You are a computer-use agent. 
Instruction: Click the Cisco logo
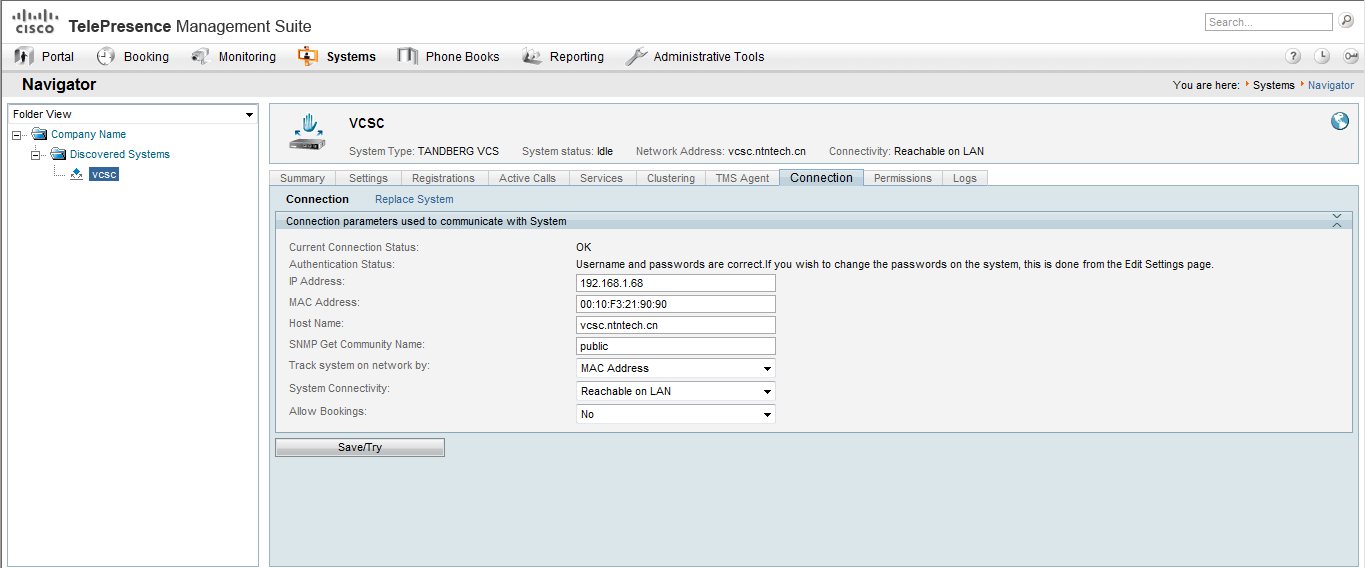tap(35, 22)
